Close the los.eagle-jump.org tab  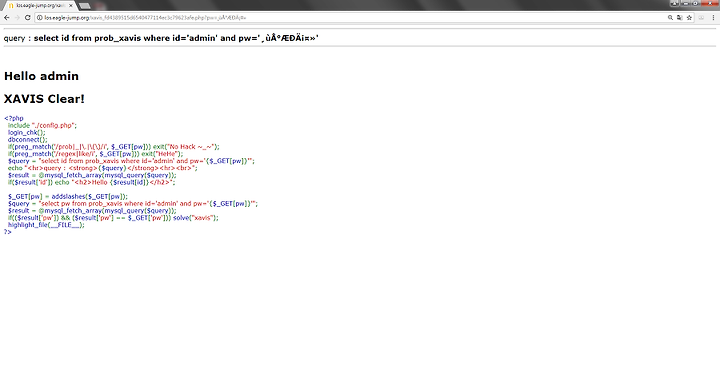[71, 6]
